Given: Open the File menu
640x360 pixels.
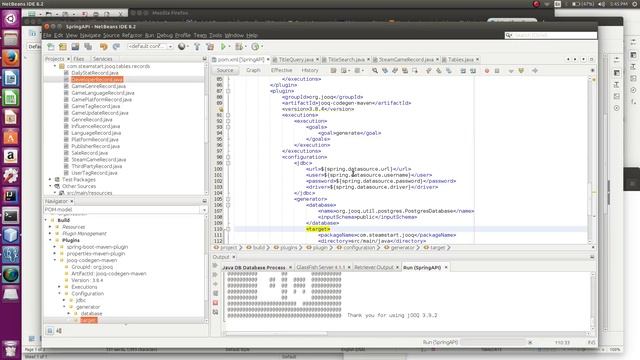Looking at the screenshot, I should click(47, 36).
